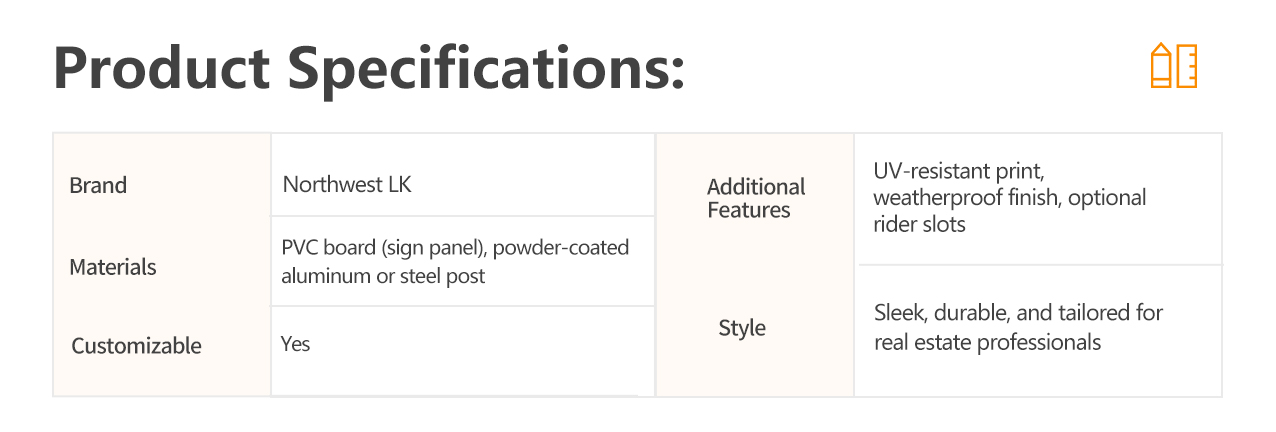The height and width of the screenshot is (432, 1276).
Task: Click the 'weatherproof finish, optional' text line
Action: point(1010,198)
